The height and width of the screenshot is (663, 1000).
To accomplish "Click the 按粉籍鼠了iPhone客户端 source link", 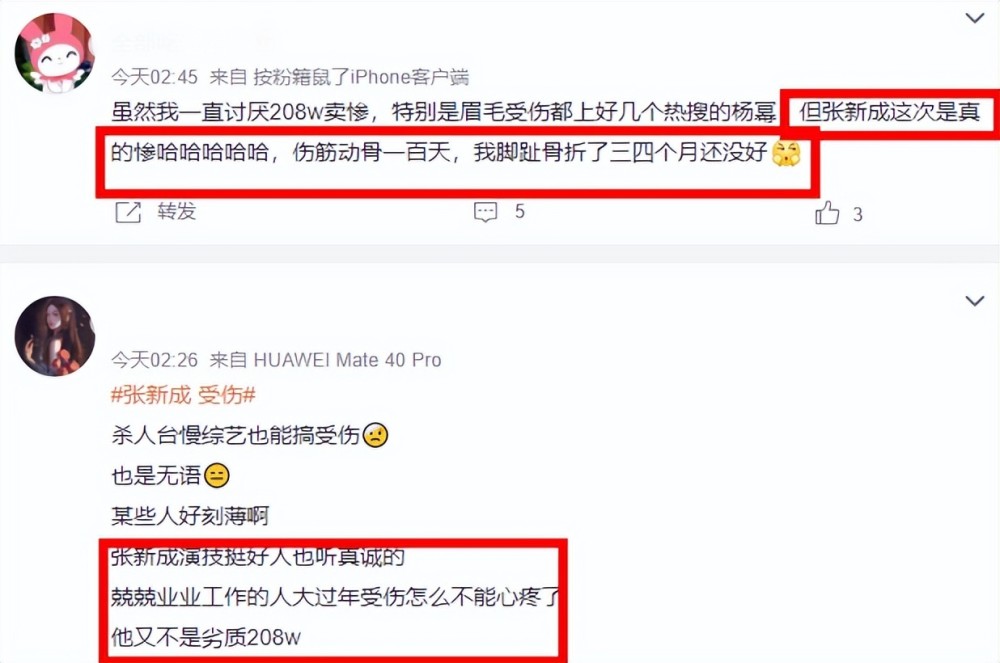I will [x=361, y=77].
